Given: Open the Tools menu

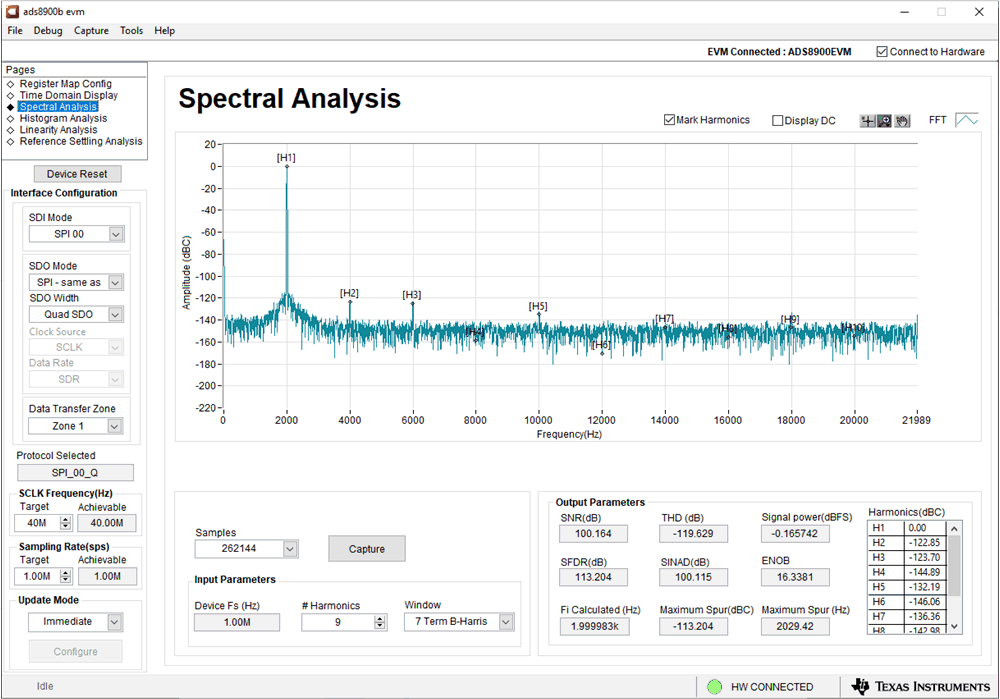Looking at the screenshot, I should (131, 31).
